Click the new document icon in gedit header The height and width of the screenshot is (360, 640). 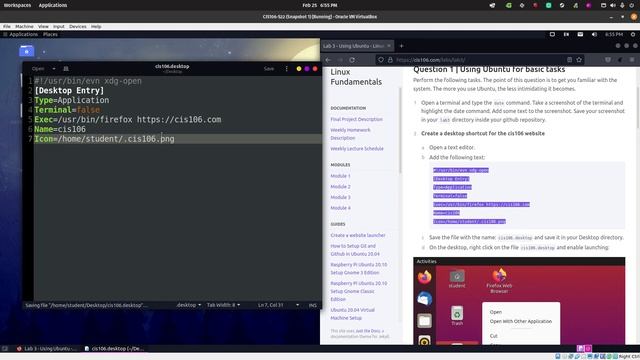(66, 69)
